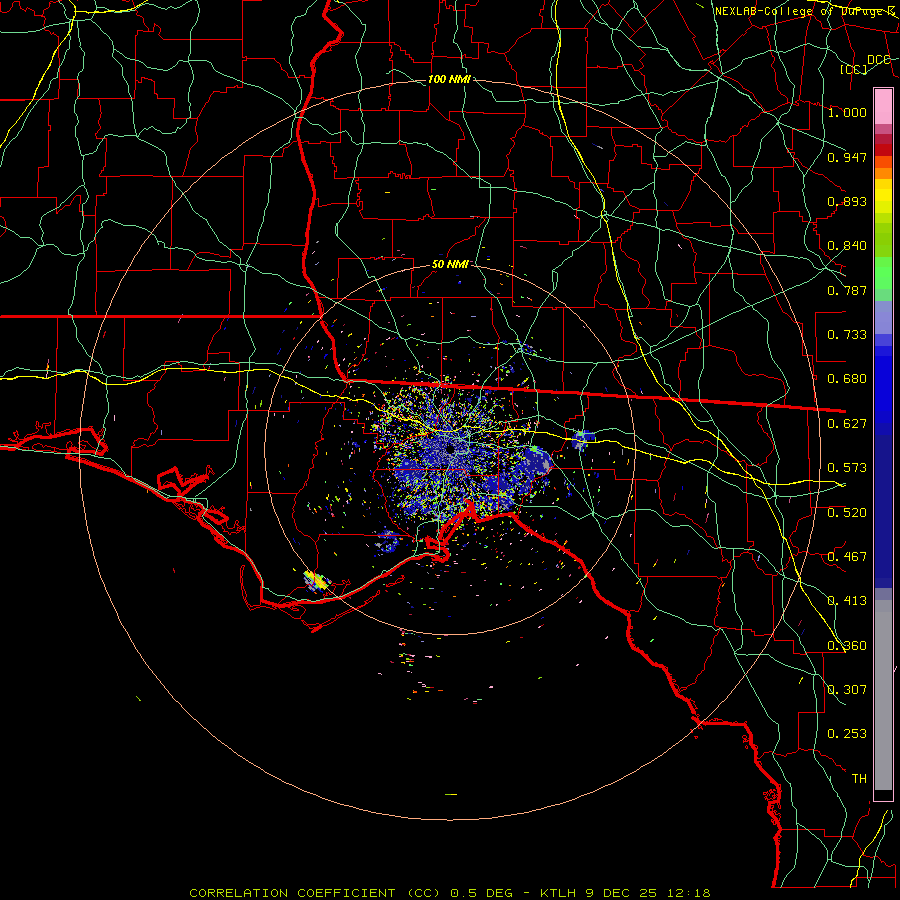Viewport: 900px width, 900px height.
Task: Click the 1.000 color scale value
Action: [x=847, y=112]
